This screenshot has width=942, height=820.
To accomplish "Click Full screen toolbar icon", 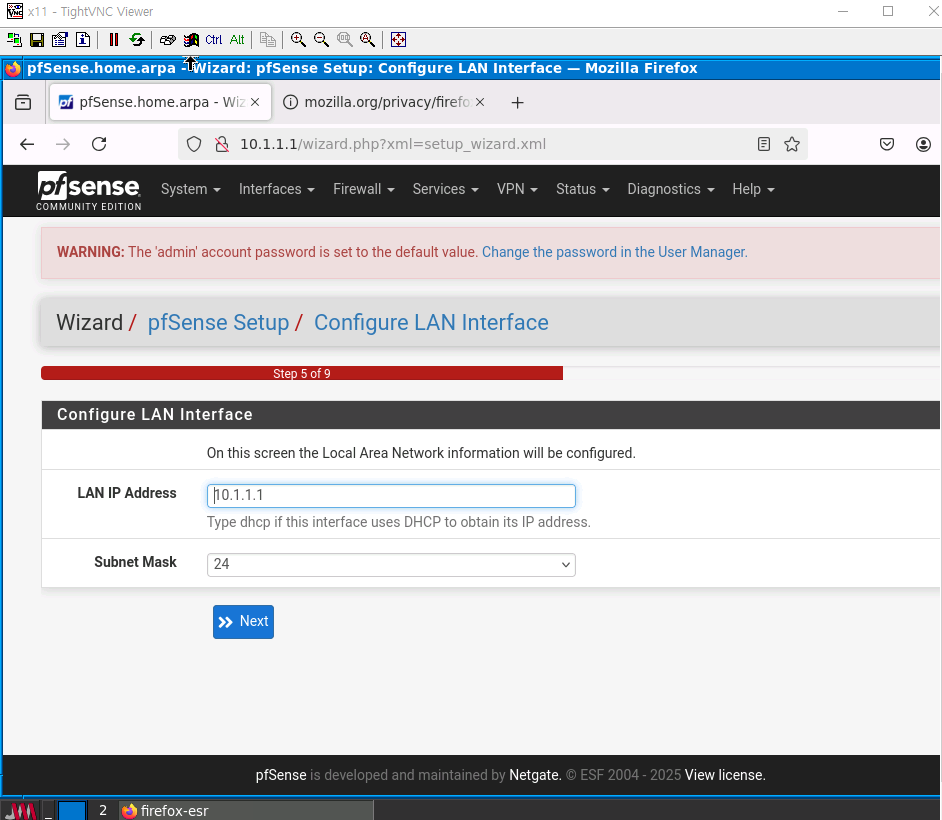I will point(398,40).
